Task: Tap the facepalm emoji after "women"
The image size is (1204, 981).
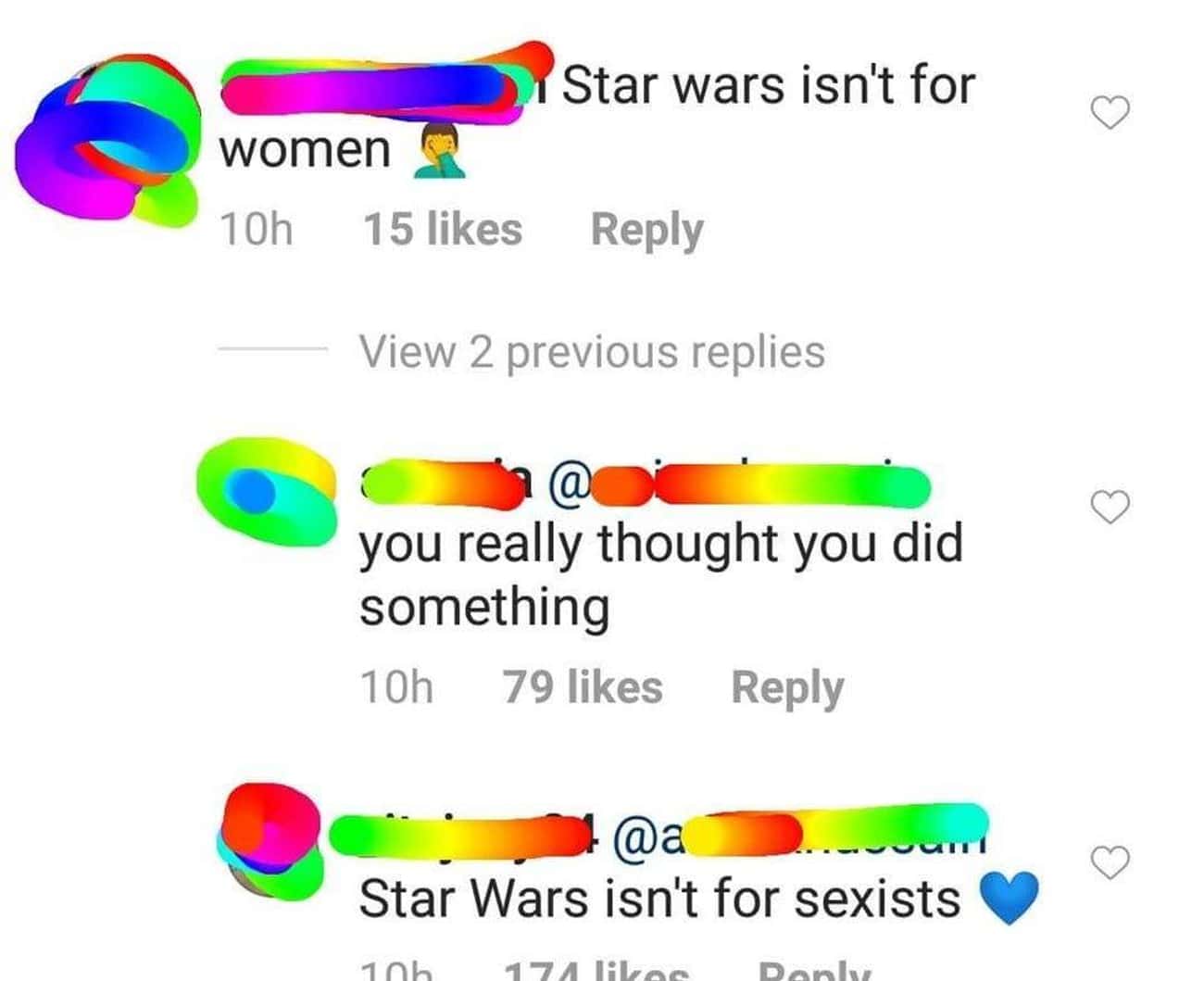Action: (438, 151)
